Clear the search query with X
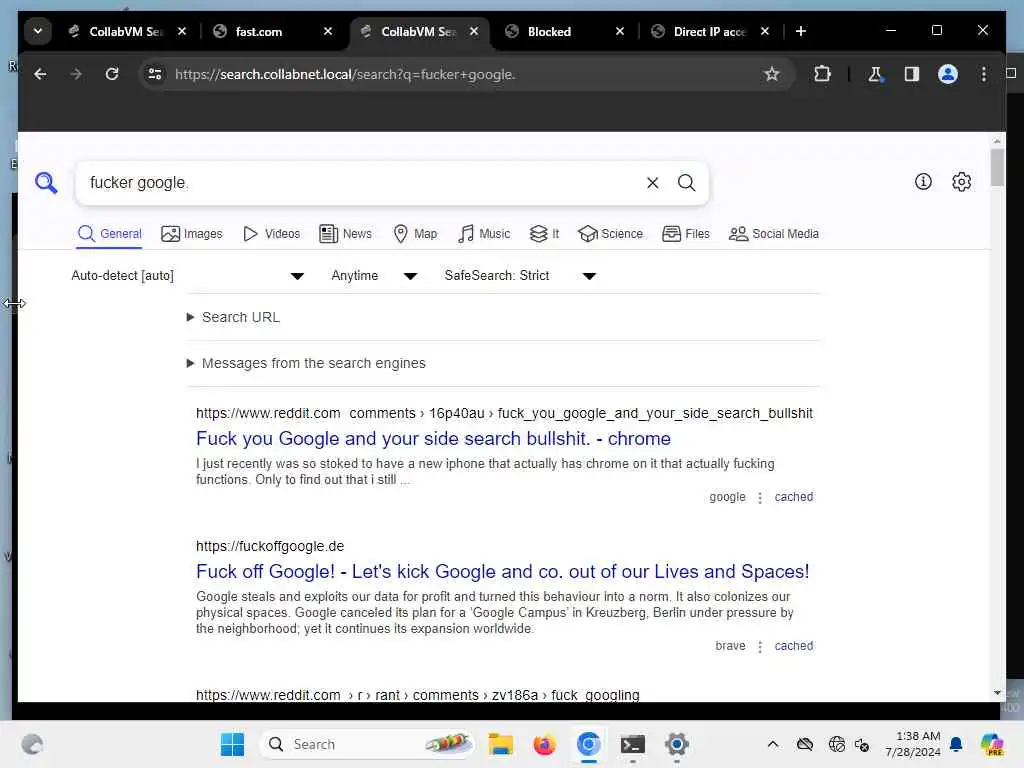The width and height of the screenshot is (1024, 768). (652, 183)
